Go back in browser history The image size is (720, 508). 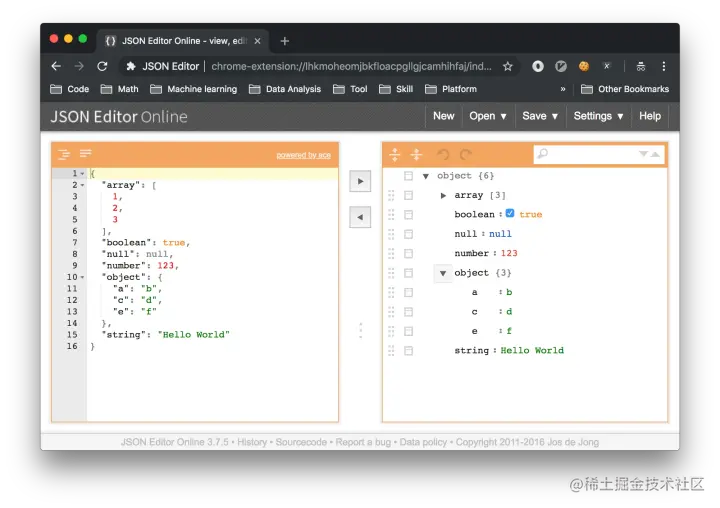click(x=56, y=67)
